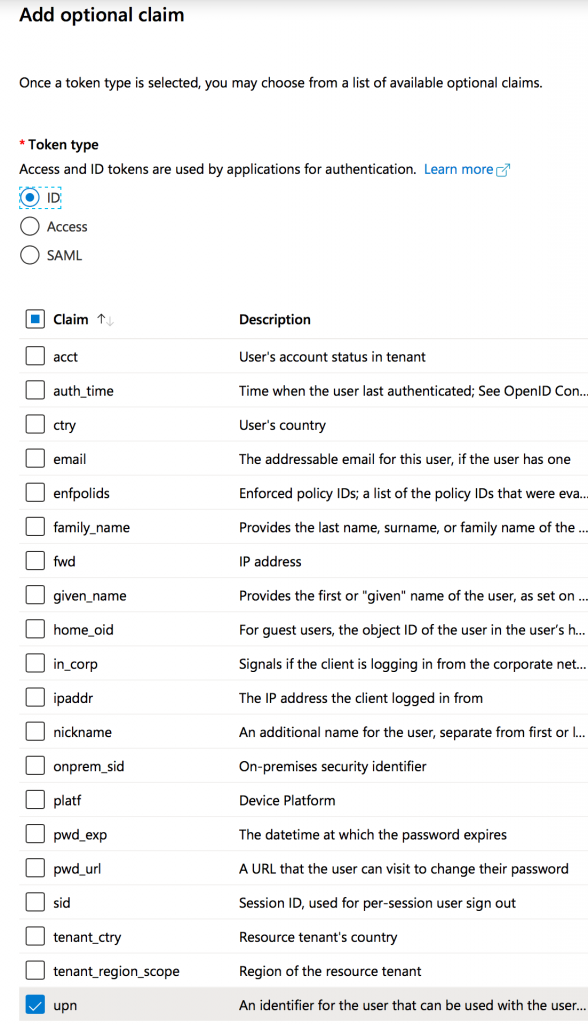This screenshot has width=588, height=1024.
Task: Select the ID token type radio button
Action: (x=29, y=197)
